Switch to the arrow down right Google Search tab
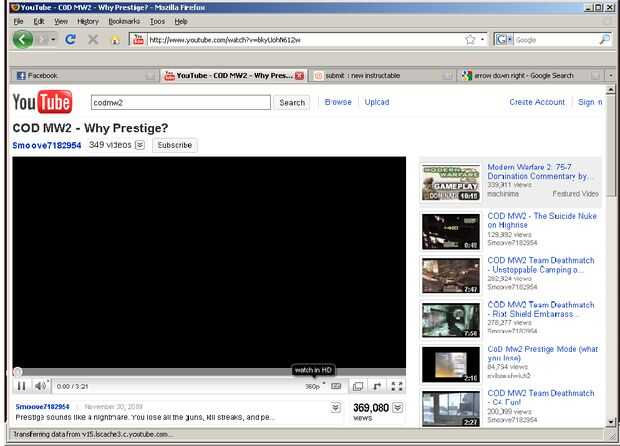 (531, 75)
